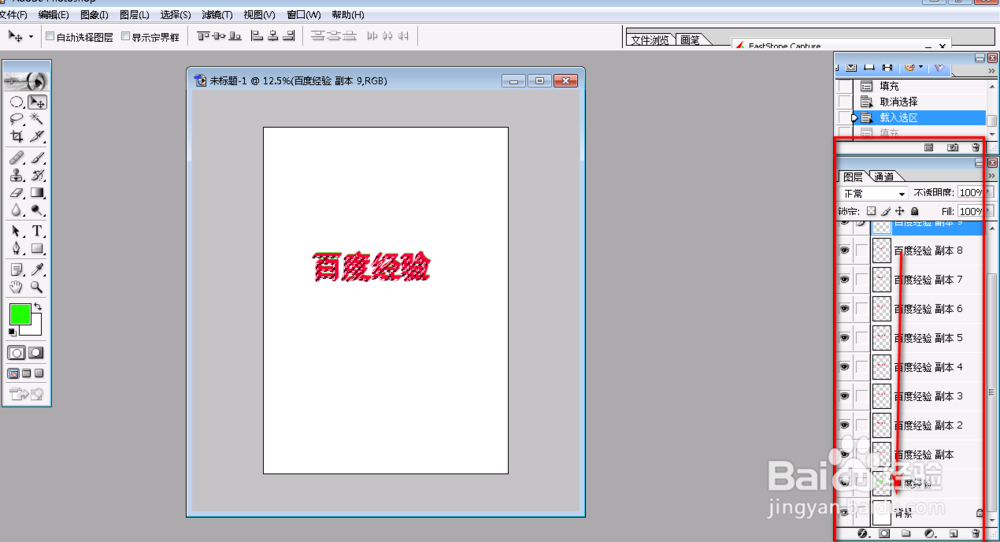1000x542 pixels.
Task: Create new adjustment layer icon
Action: 930,533
